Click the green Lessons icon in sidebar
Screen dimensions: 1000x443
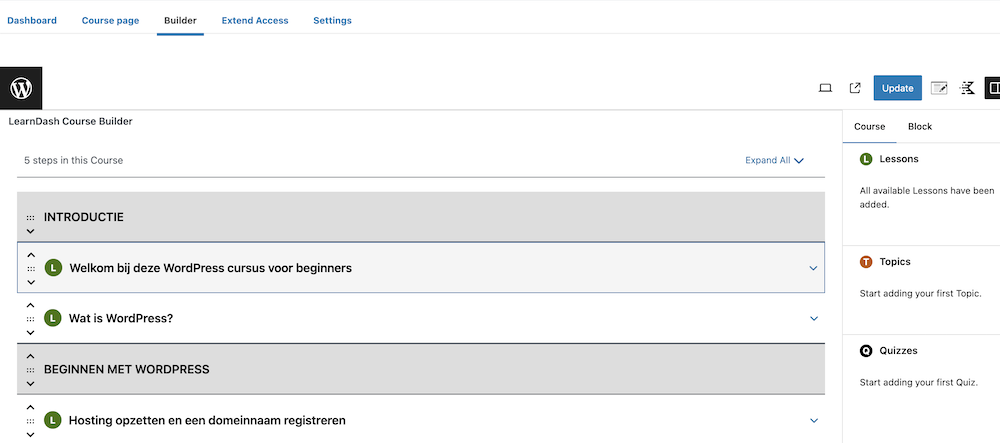[x=866, y=159]
